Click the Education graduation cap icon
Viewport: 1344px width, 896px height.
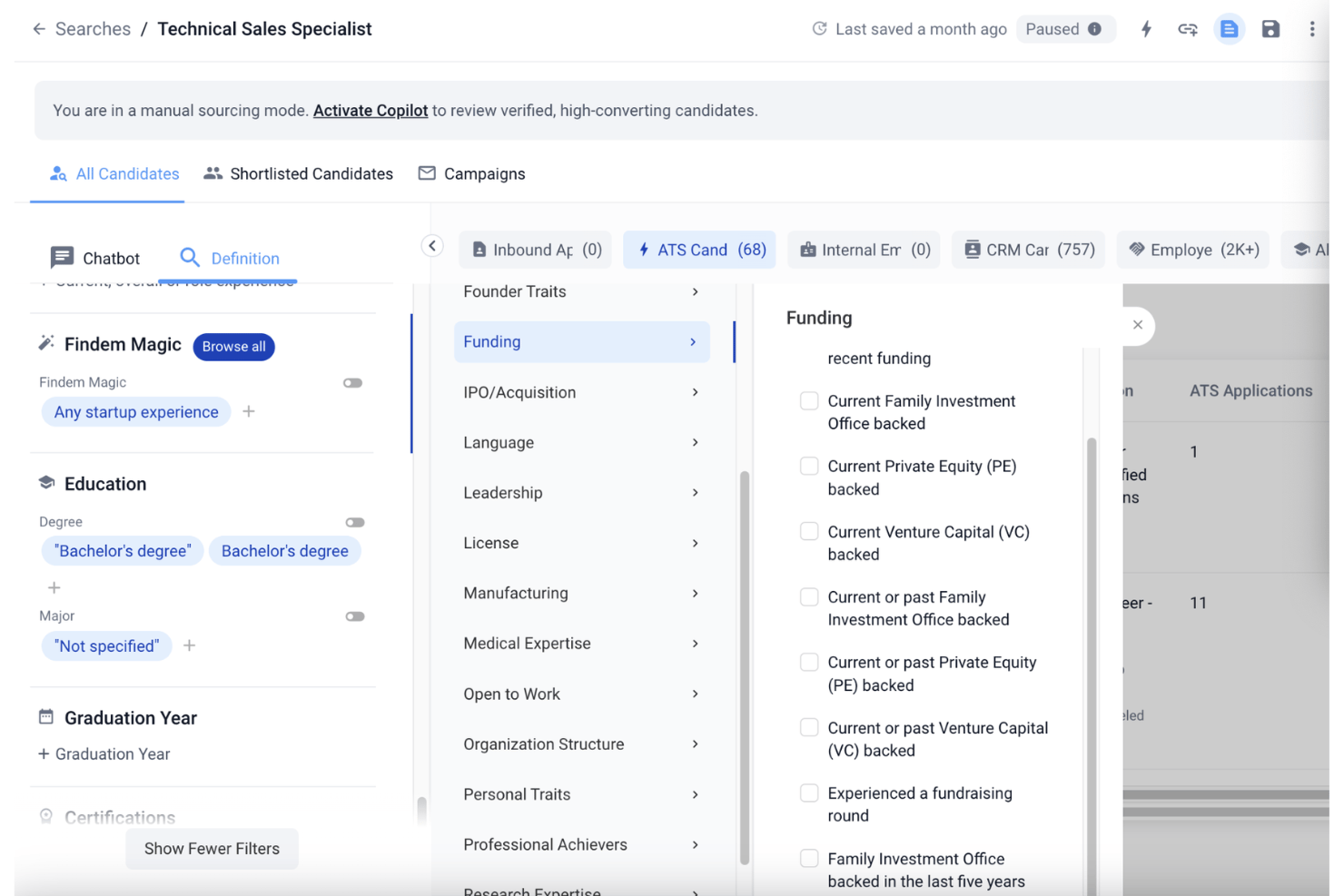coord(46,483)
